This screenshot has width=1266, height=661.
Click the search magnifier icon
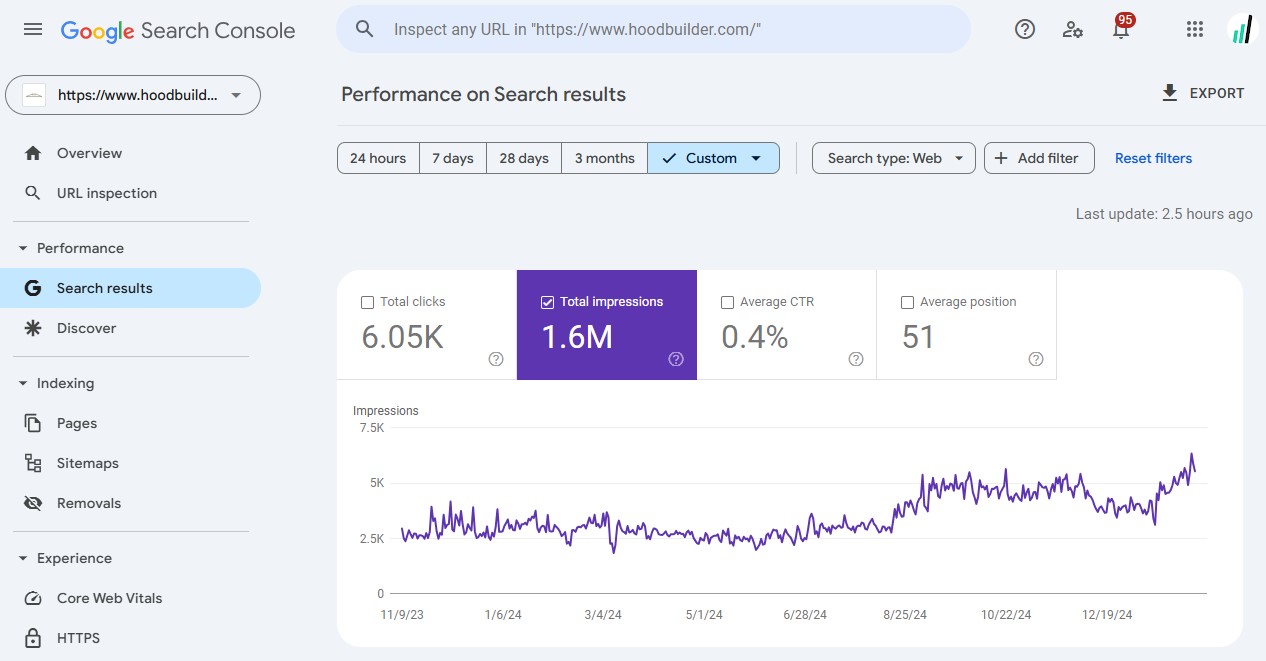(x=365, y=30)
